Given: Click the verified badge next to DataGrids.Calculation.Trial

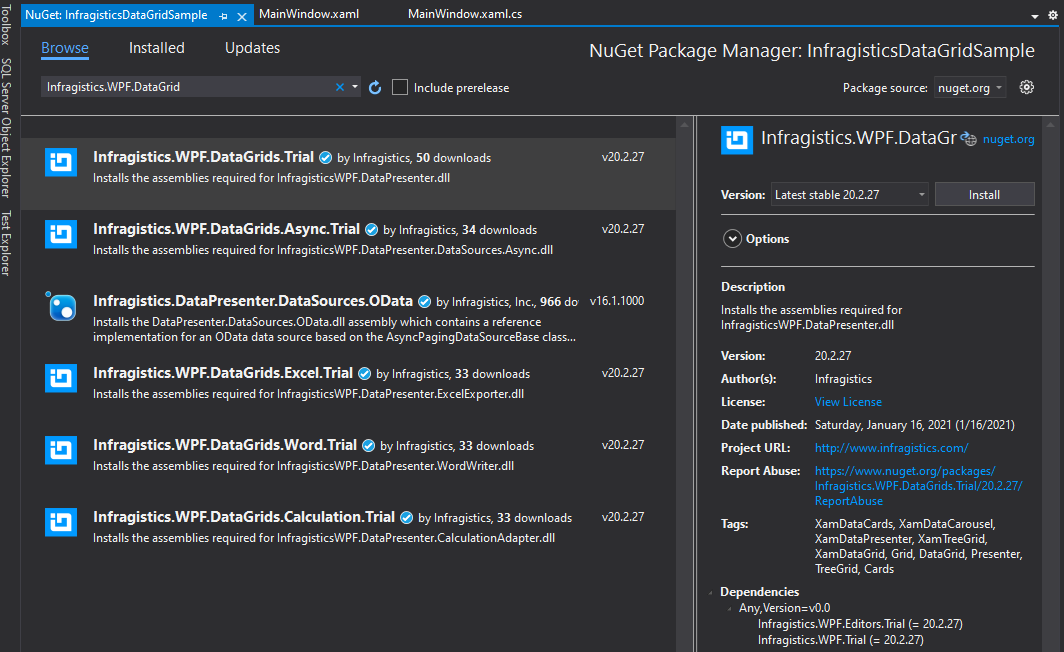Looking at the screenshot, I should [406, 517].
